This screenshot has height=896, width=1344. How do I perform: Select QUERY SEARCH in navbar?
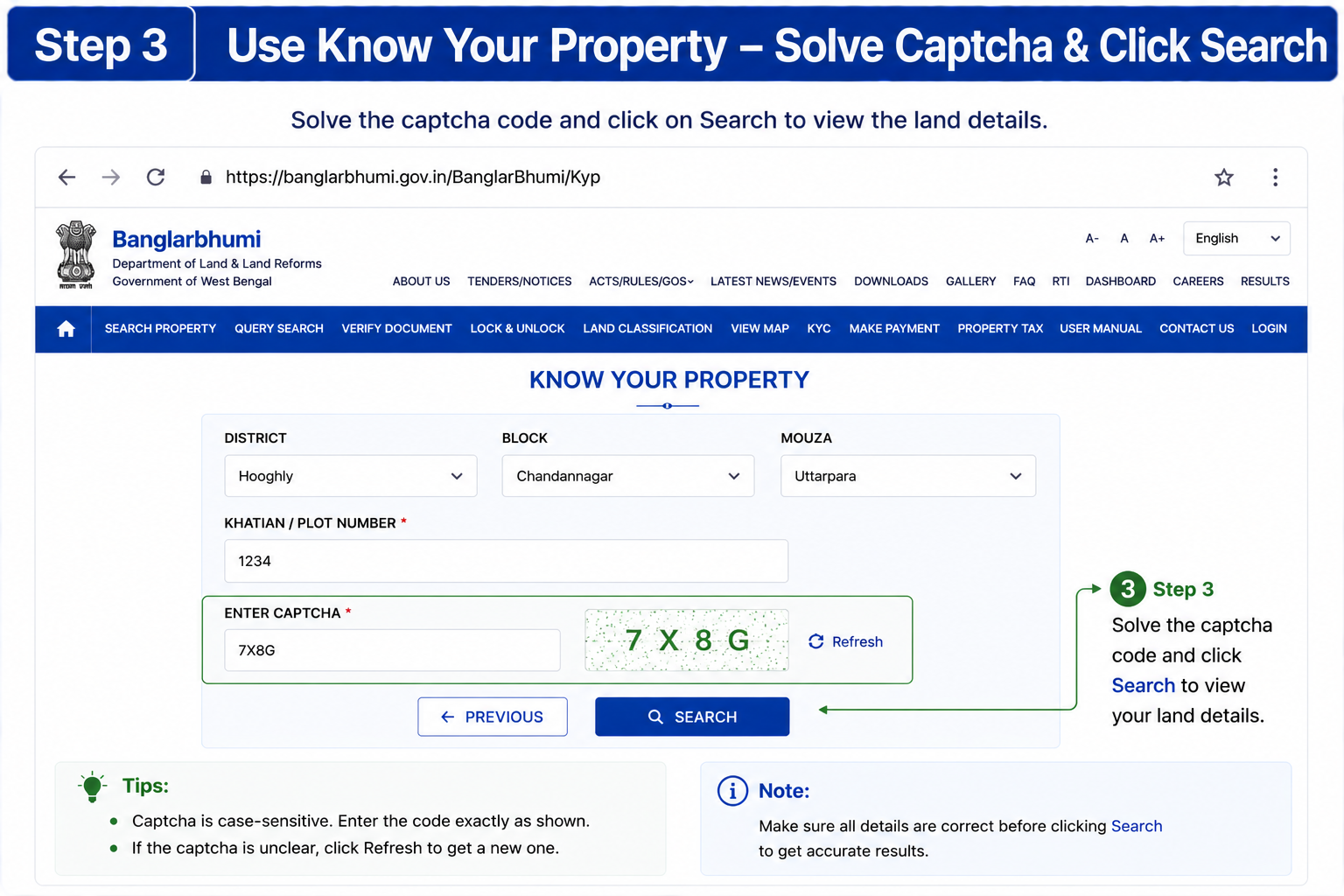279,328
